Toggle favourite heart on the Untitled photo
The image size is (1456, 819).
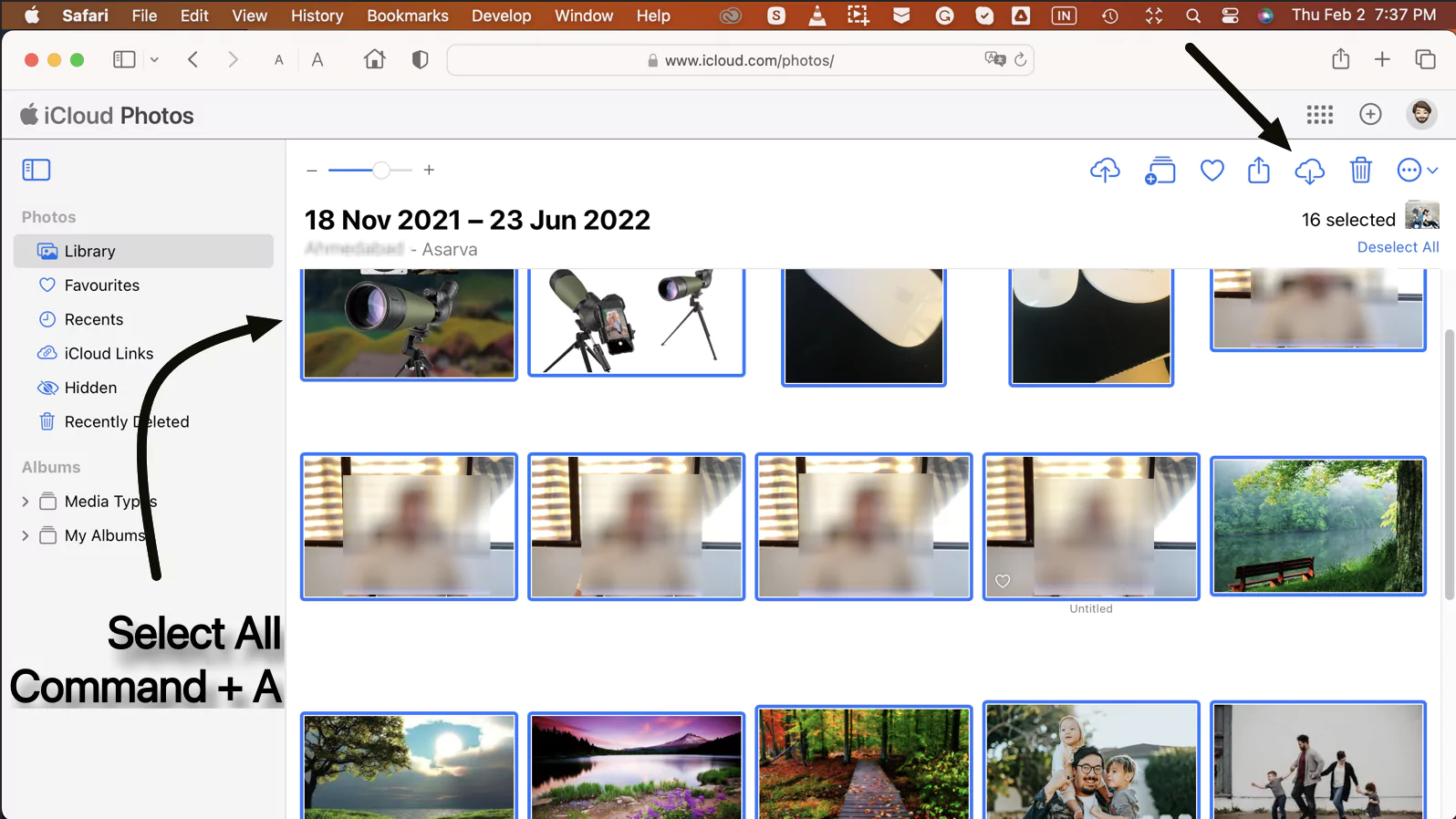pos(1003,581)
